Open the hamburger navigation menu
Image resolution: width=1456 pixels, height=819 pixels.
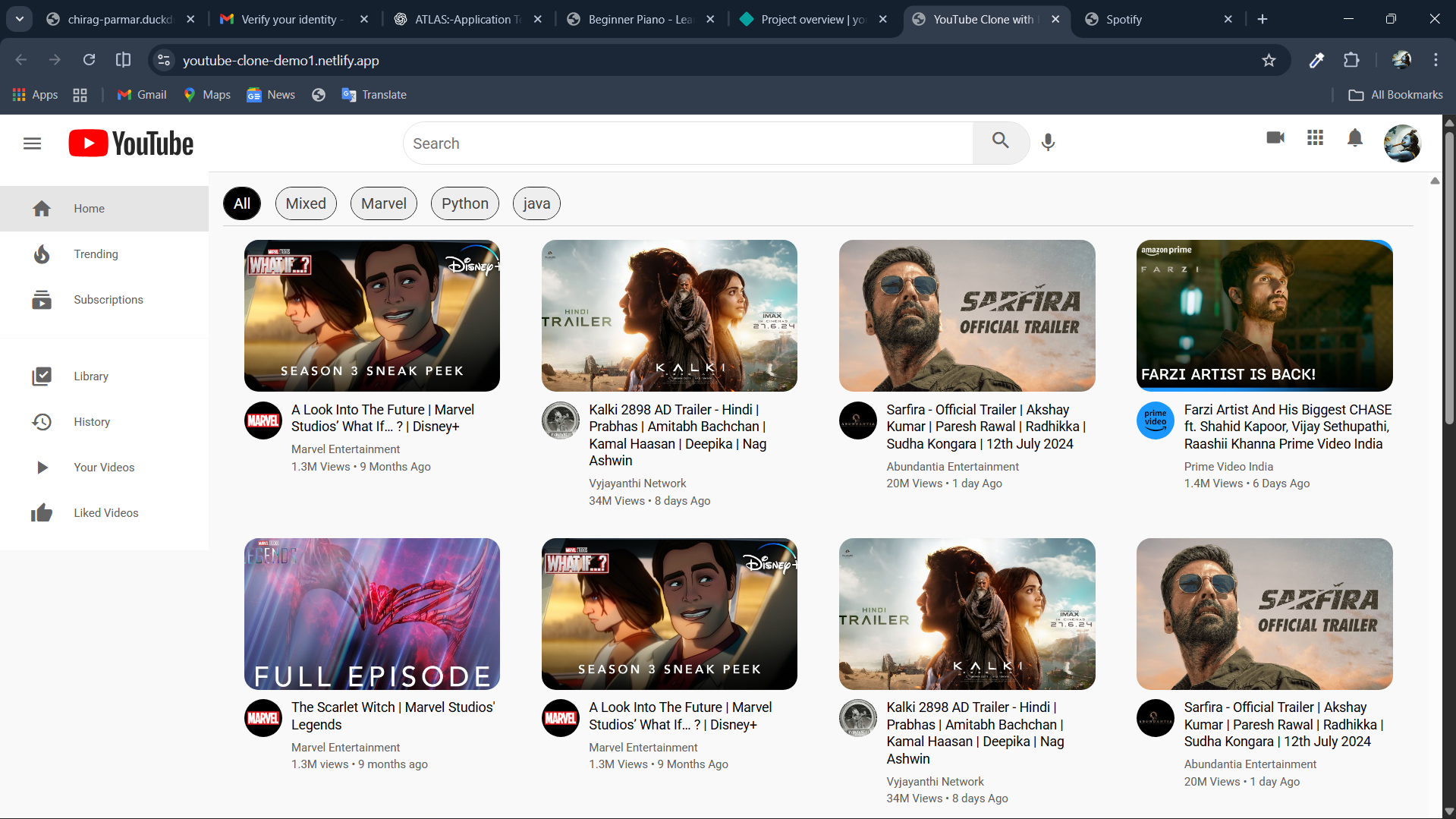32,143
